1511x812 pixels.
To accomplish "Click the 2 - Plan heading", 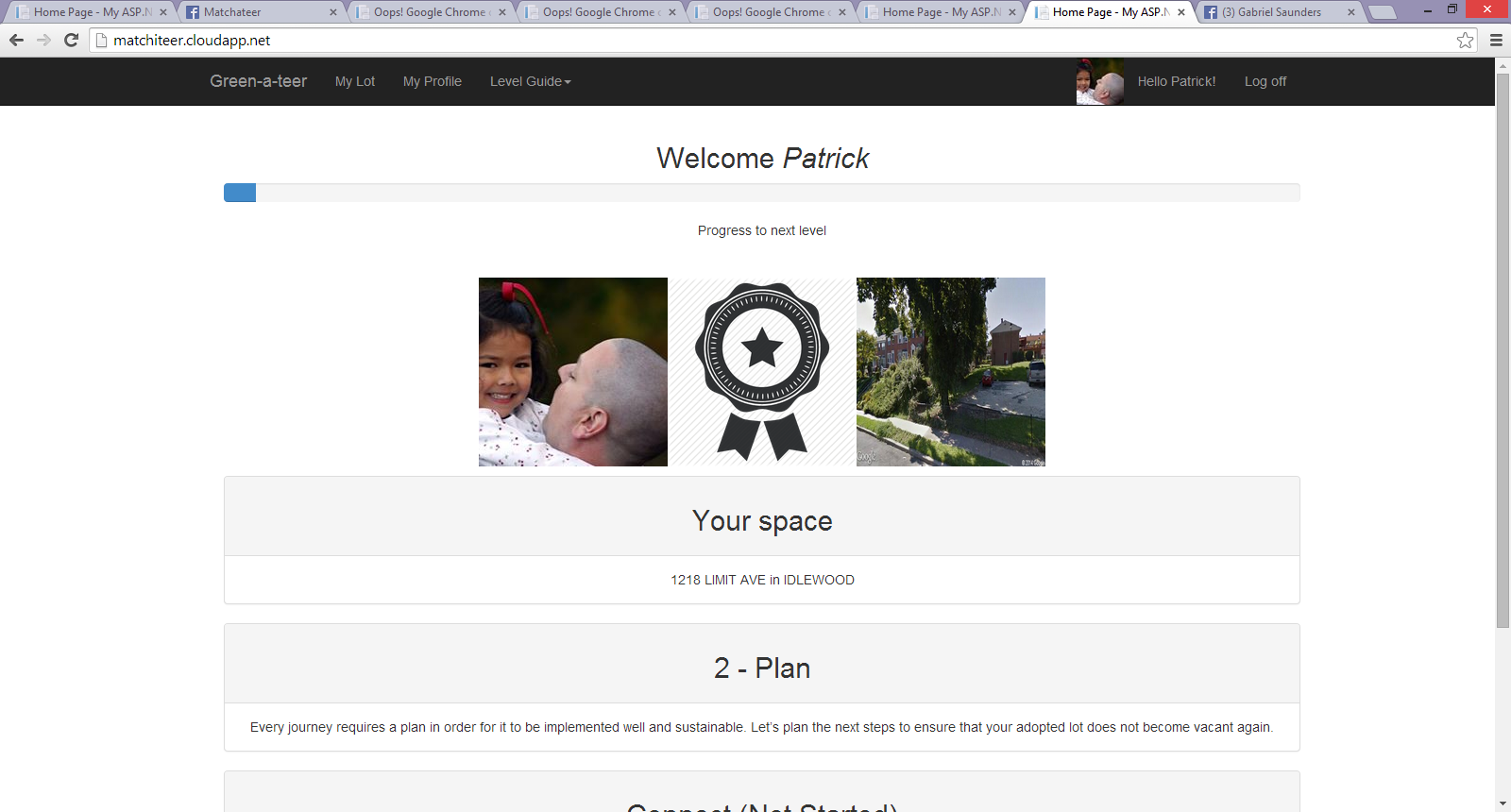I will pos(762,668).
